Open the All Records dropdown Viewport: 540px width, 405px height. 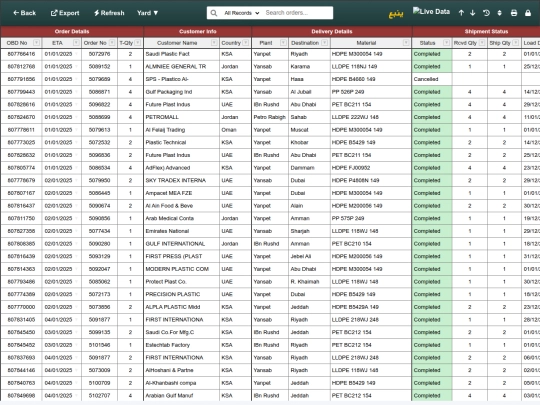(241, 13)
